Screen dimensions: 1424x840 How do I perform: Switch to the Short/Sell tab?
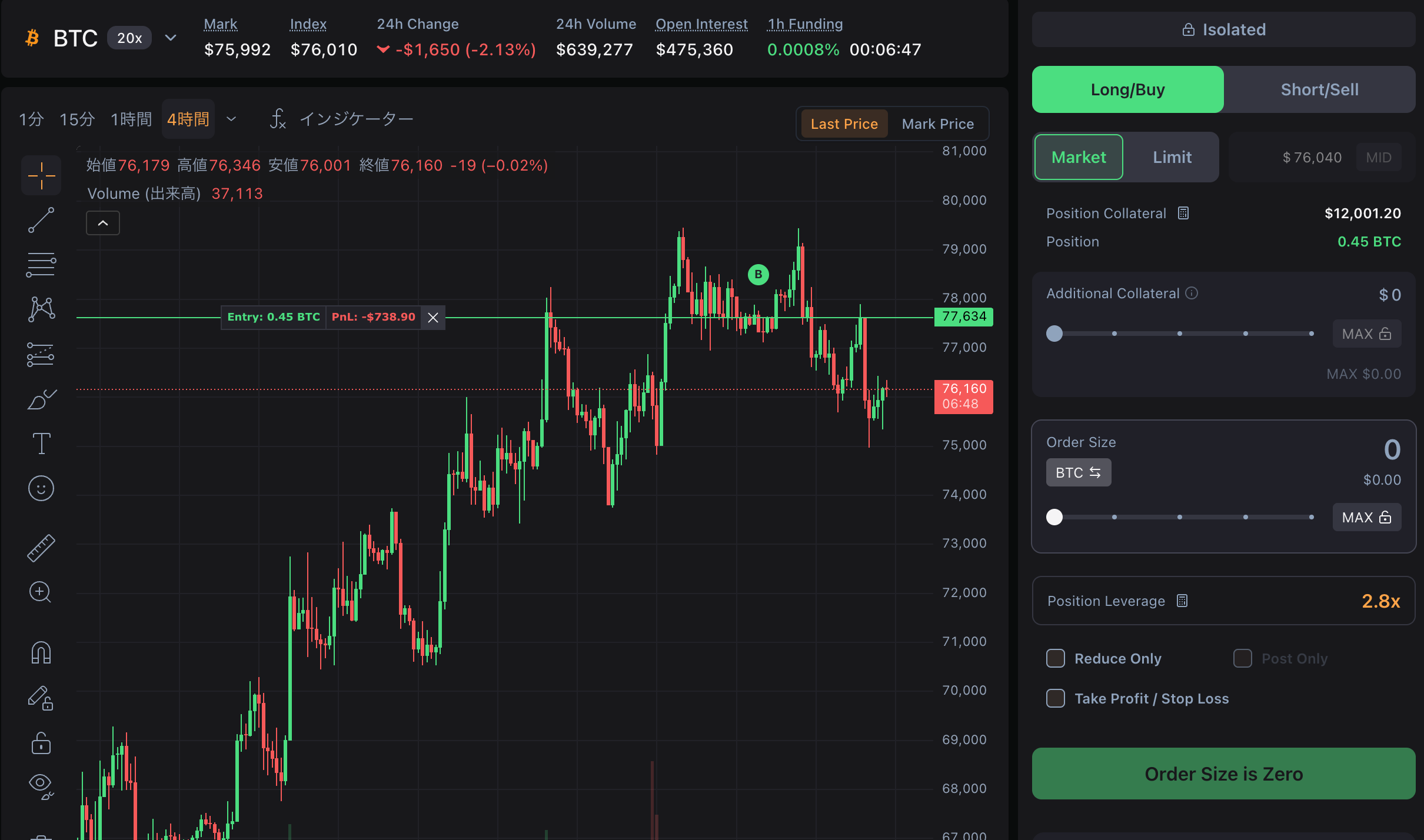pyautogui.click(x=1319, y=89)
